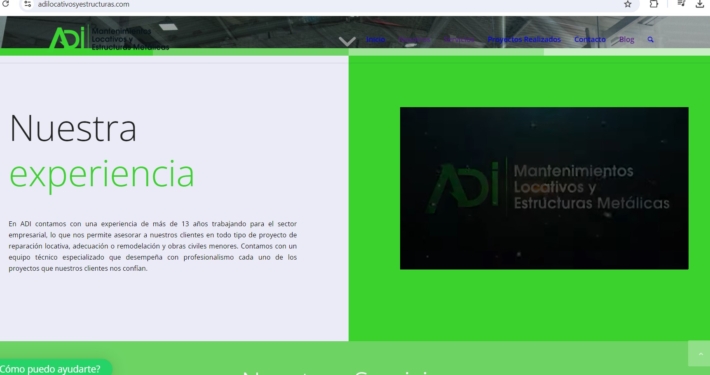Open the browser extensions puzzle icon
This screenshot has height=375, width=710.
pyautogui.click(x=653, y=4)
